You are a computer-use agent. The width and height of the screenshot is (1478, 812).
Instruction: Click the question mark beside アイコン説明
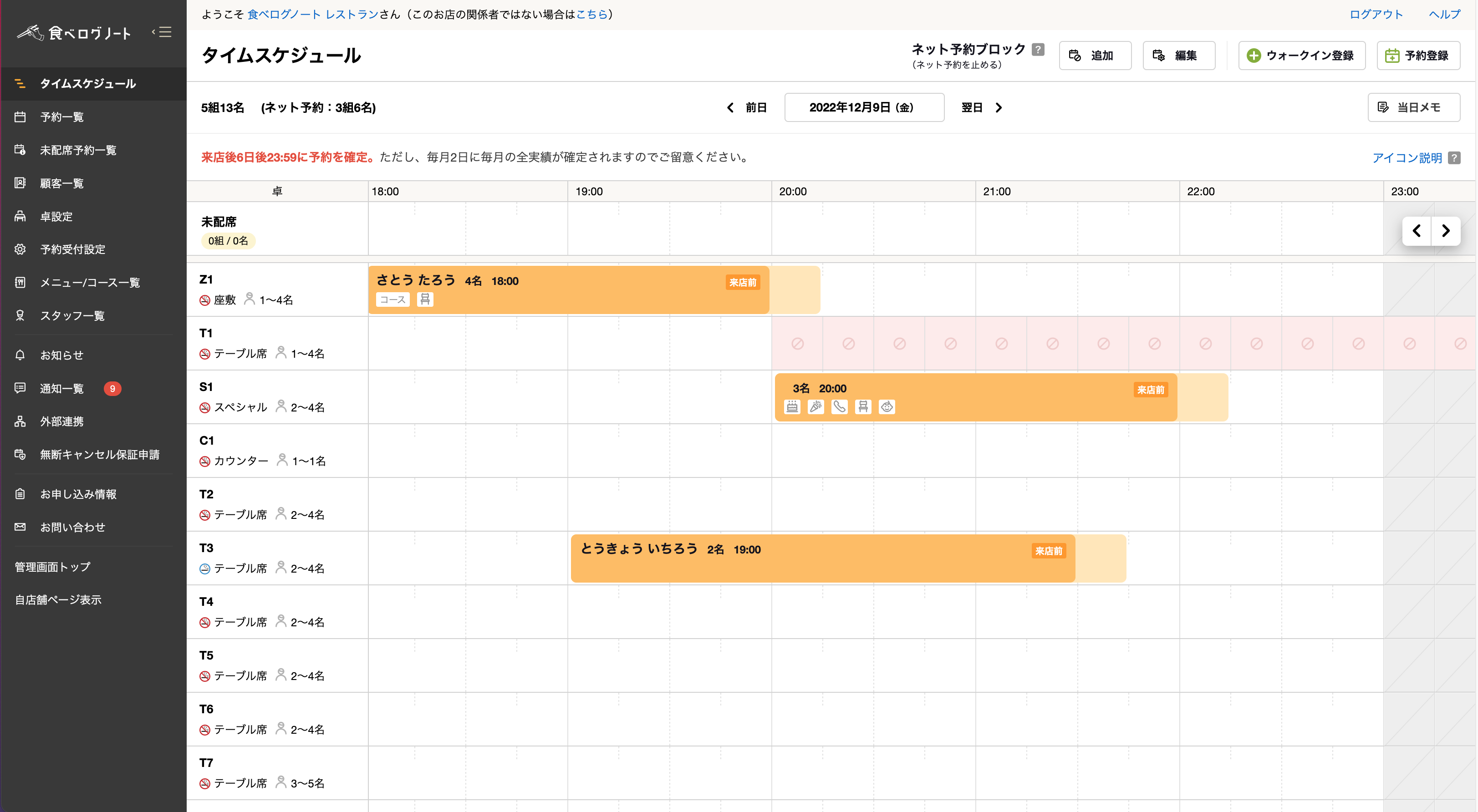[1454, 157]
